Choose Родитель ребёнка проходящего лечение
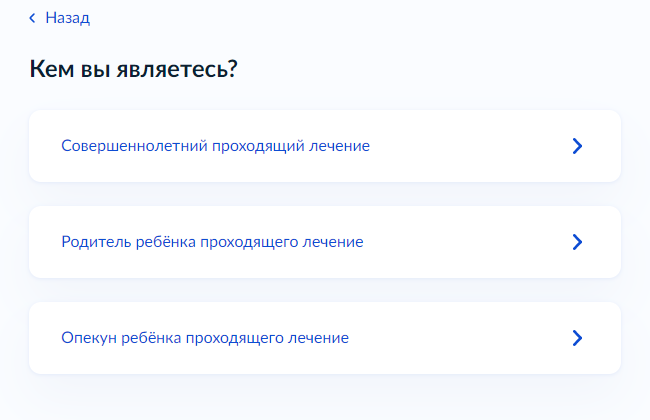Screen dimensions: 650x420 tap(212, 242)
